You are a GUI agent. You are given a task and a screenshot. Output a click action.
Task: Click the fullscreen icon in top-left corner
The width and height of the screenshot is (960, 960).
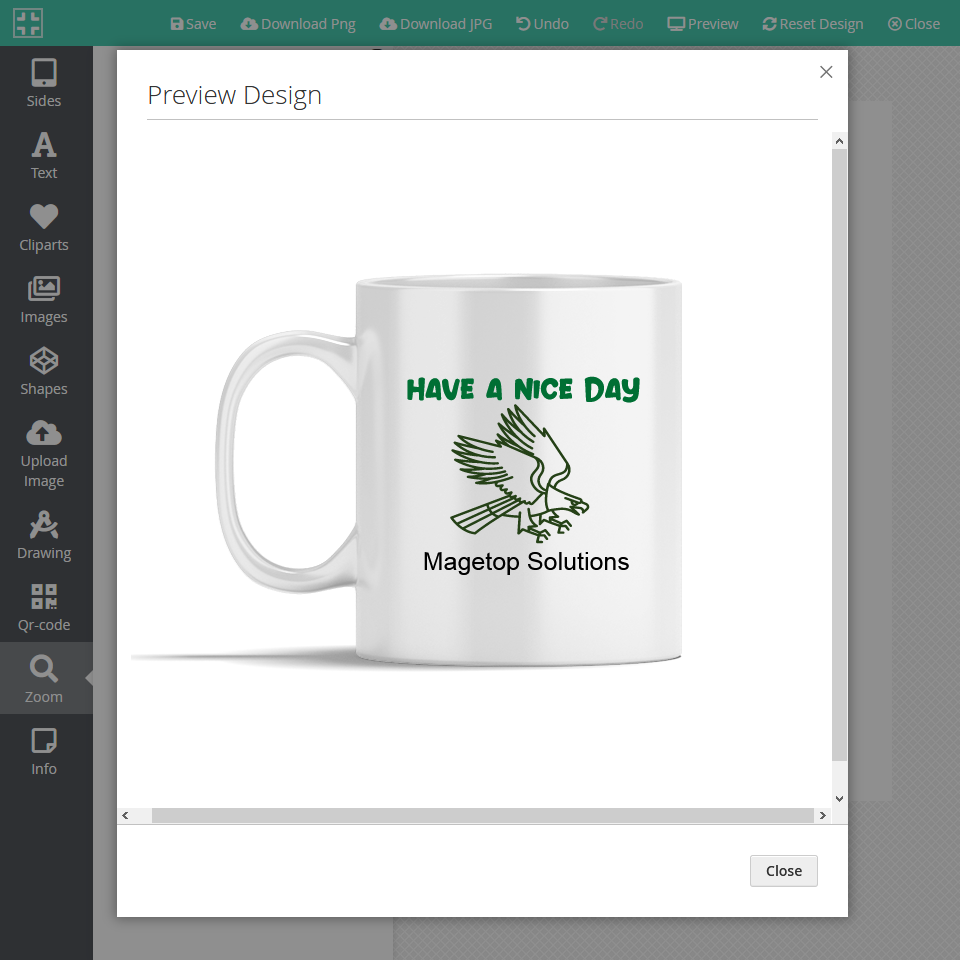pyautogui.click(x=28, y=24)
